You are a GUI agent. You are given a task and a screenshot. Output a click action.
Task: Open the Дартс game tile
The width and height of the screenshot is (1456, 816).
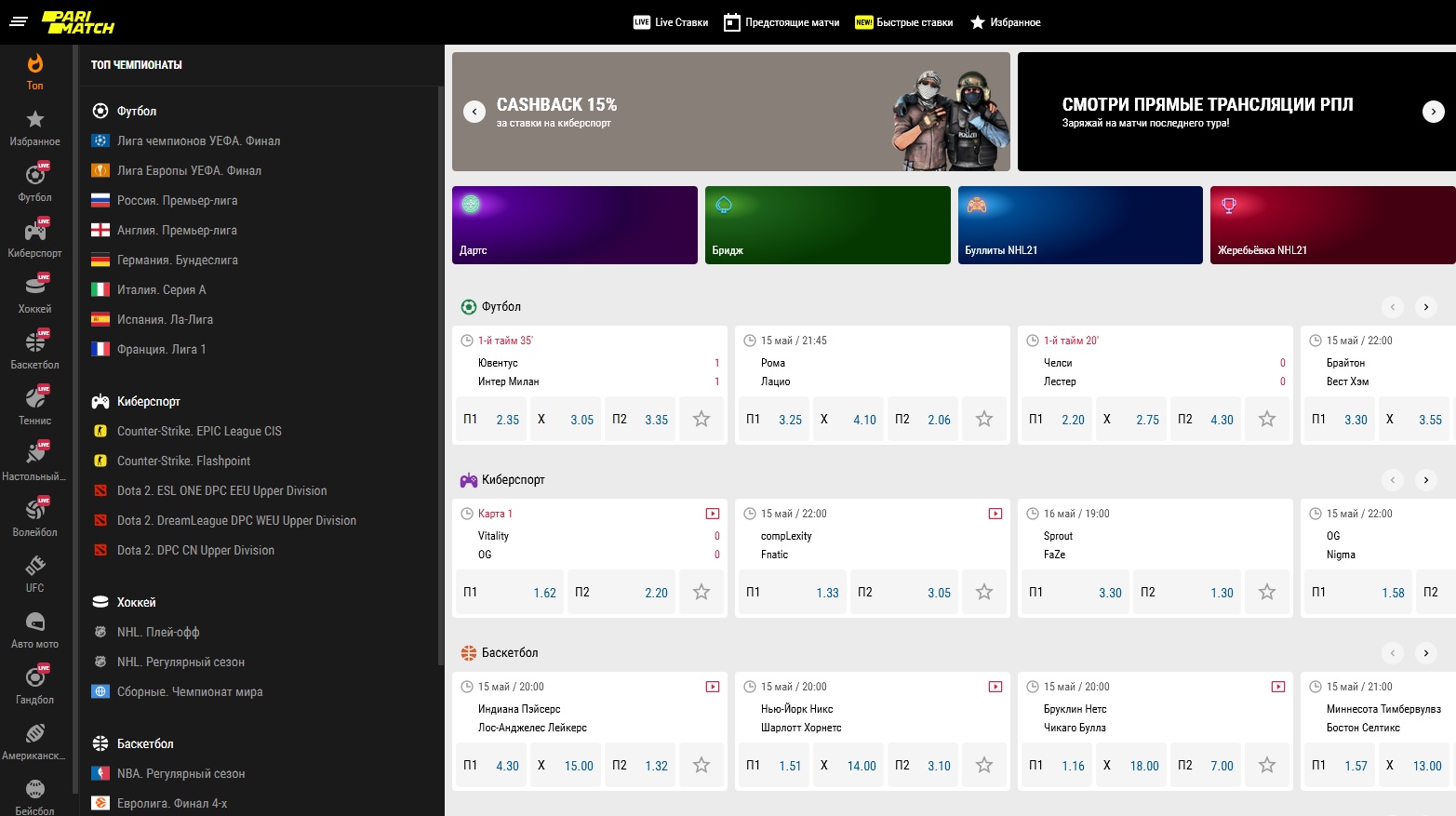(575, 225)
